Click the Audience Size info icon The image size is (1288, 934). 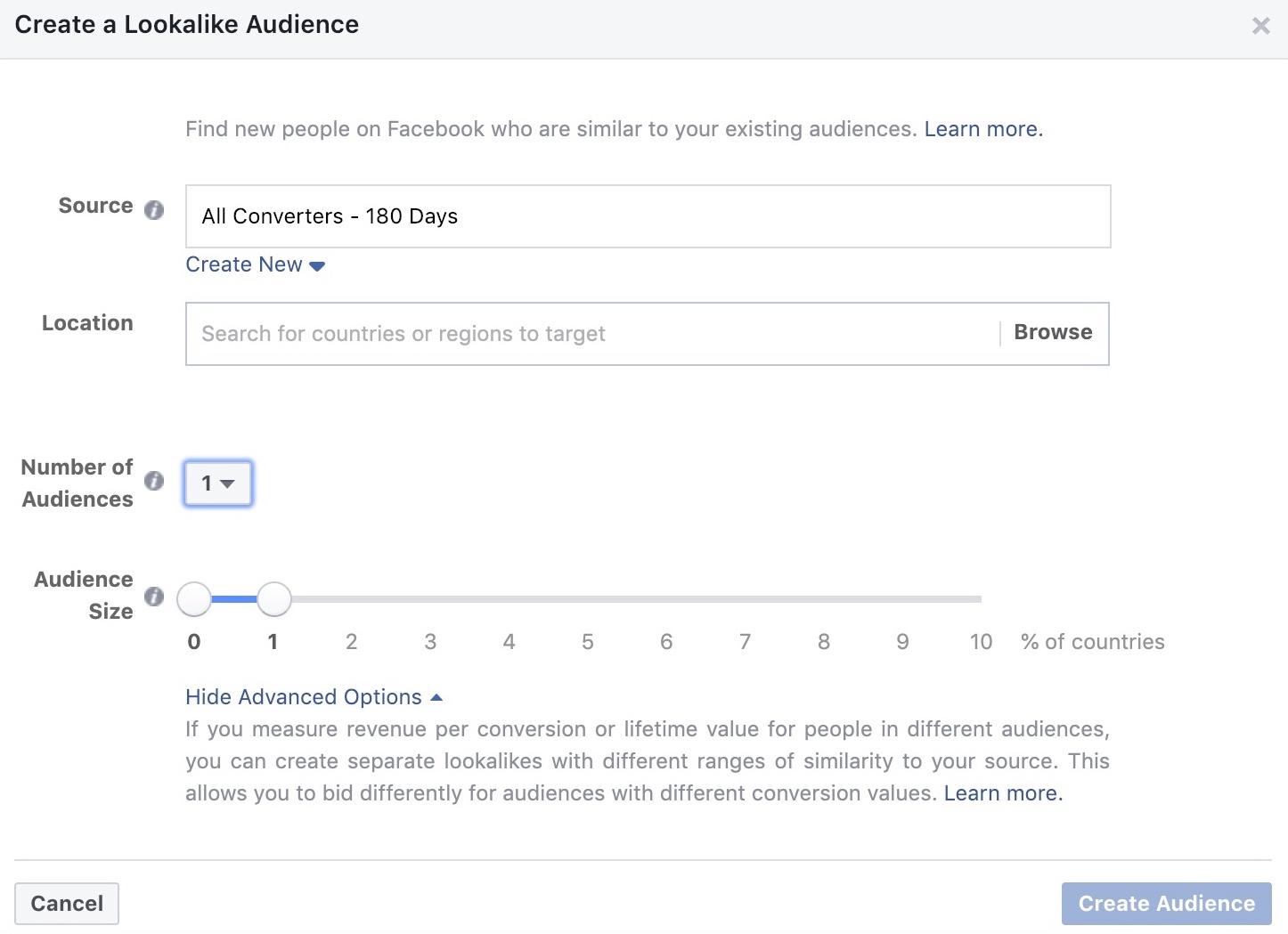pyautogui.click(x=154, y=597)
